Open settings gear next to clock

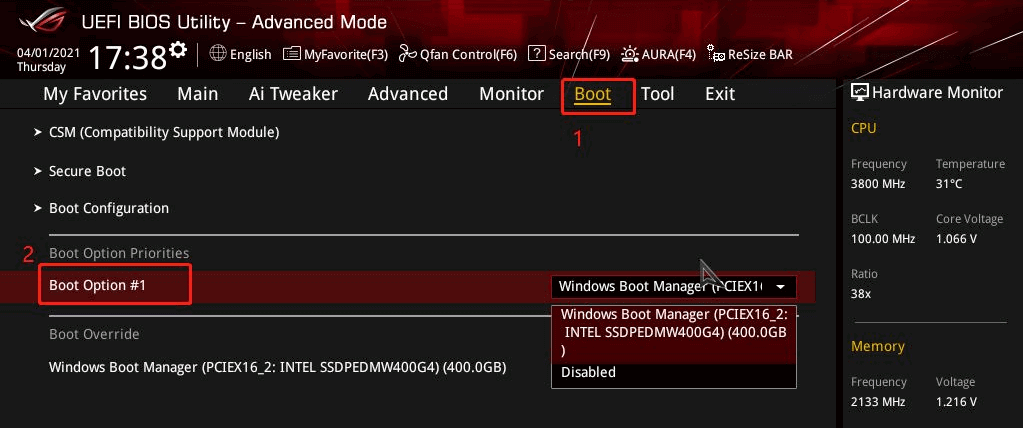(x=177, y=50)
